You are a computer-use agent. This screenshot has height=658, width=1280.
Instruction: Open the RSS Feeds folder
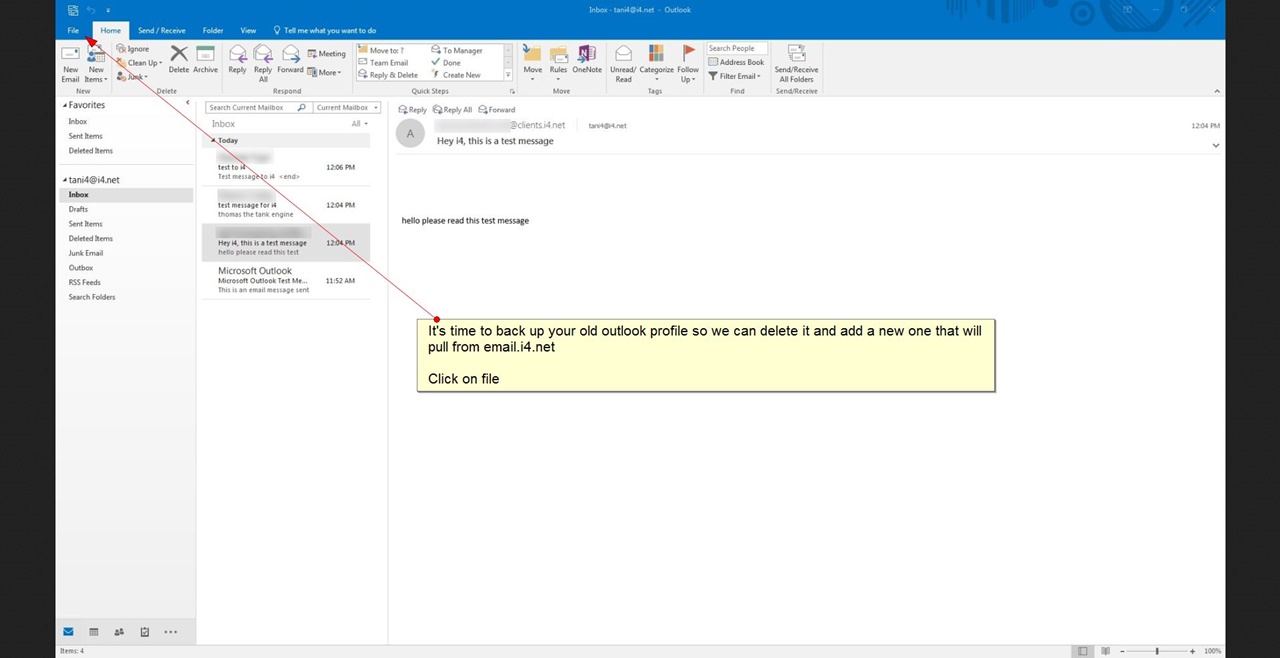85,282
